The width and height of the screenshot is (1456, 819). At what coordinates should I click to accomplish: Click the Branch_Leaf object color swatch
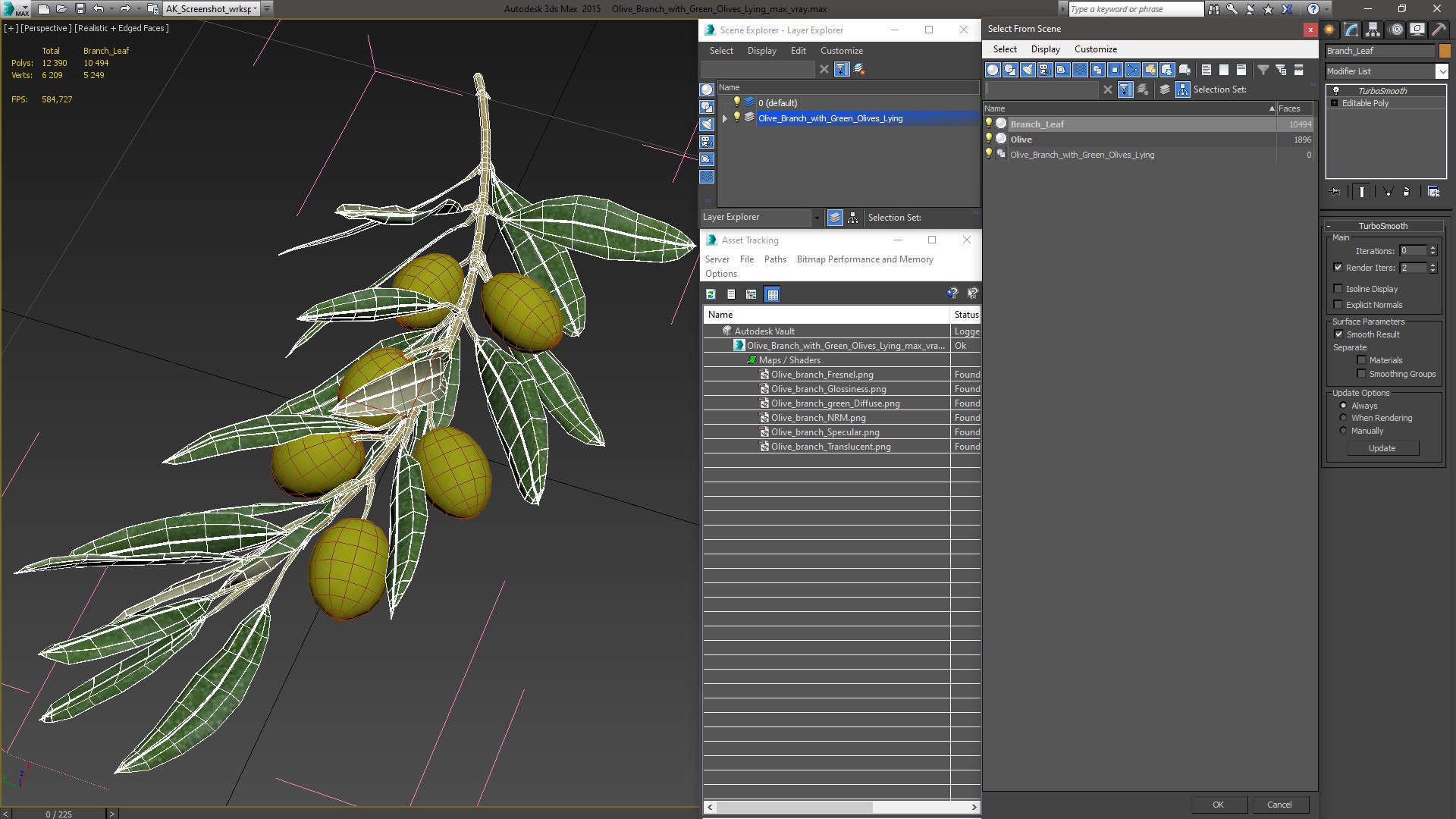point(1445,51)
